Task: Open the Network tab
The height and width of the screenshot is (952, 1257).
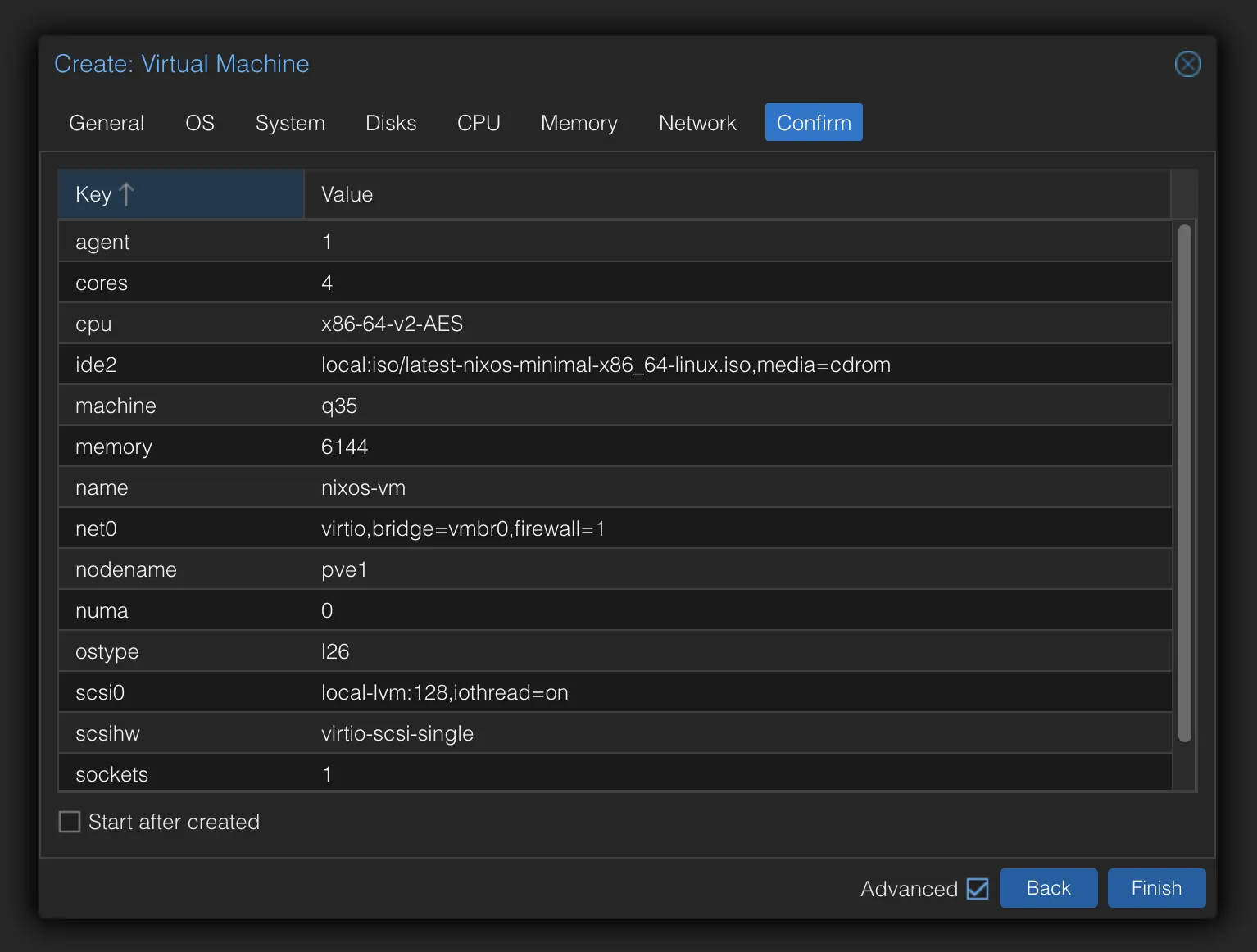Action: [x=697, y=123]
